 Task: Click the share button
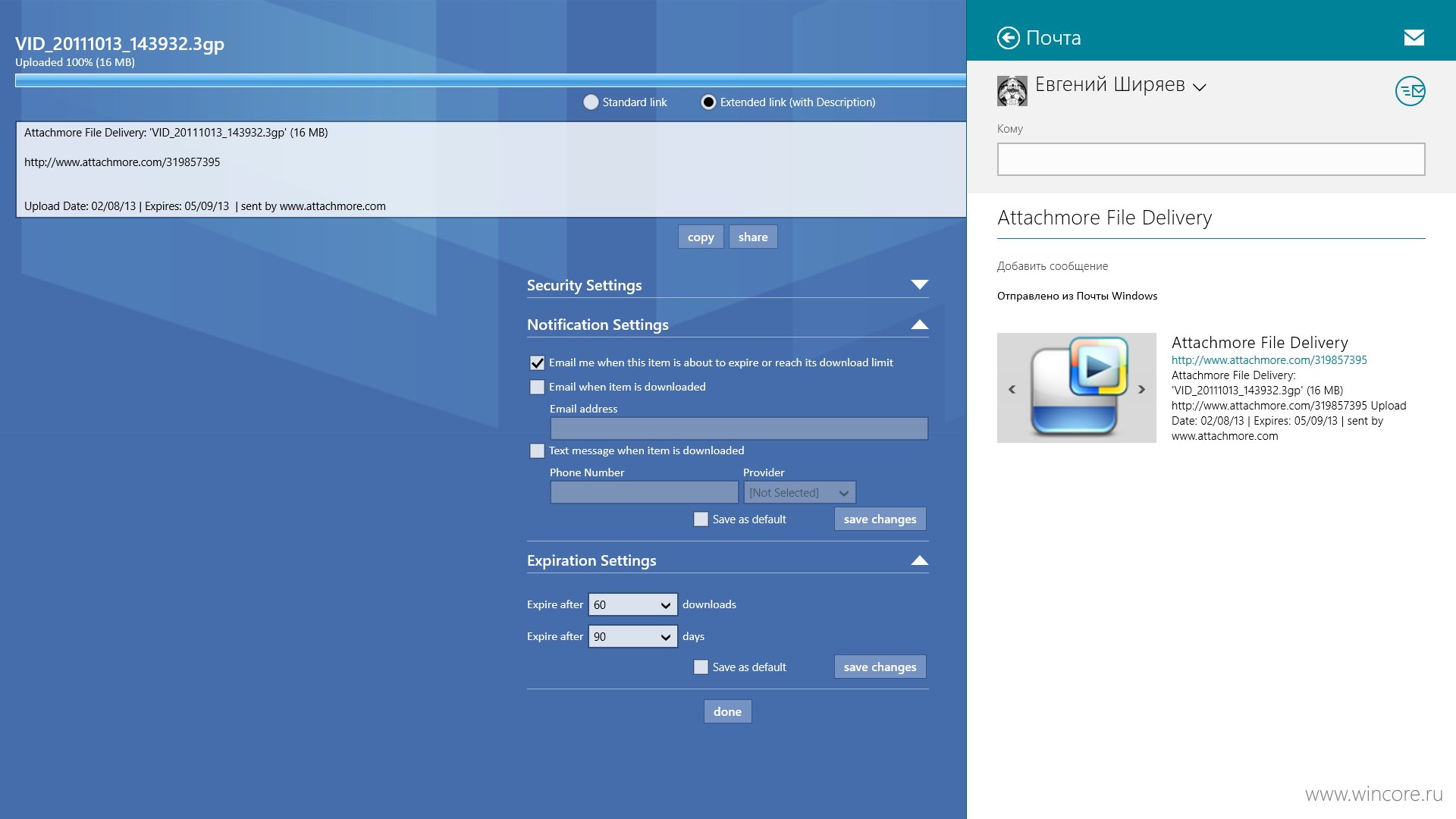(753, 237)
